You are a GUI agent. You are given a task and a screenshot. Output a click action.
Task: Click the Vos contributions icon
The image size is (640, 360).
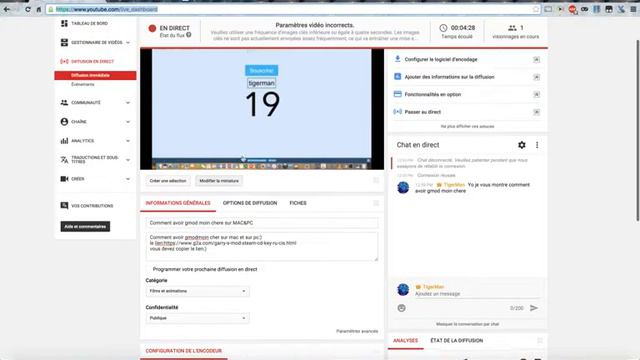pos(64,205)
